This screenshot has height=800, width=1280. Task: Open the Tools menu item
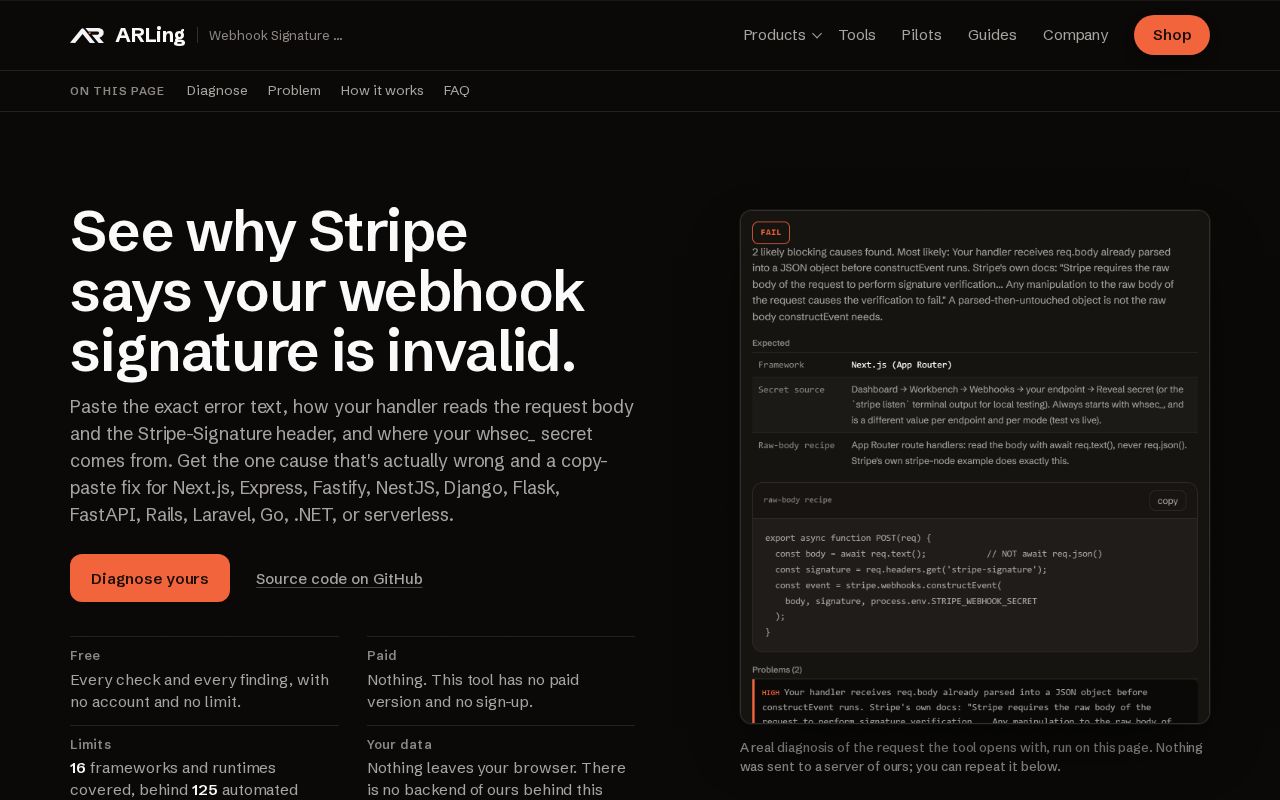click(857, 35)
